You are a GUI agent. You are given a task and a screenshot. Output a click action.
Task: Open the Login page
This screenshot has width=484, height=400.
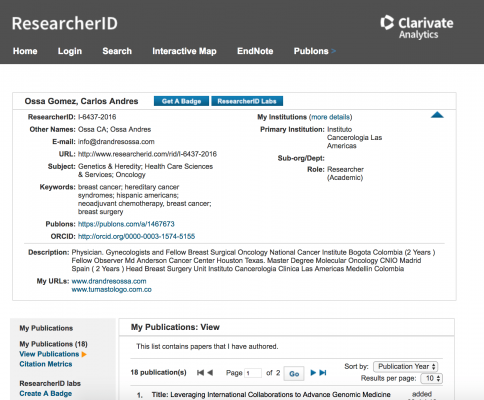coord(70,51)
